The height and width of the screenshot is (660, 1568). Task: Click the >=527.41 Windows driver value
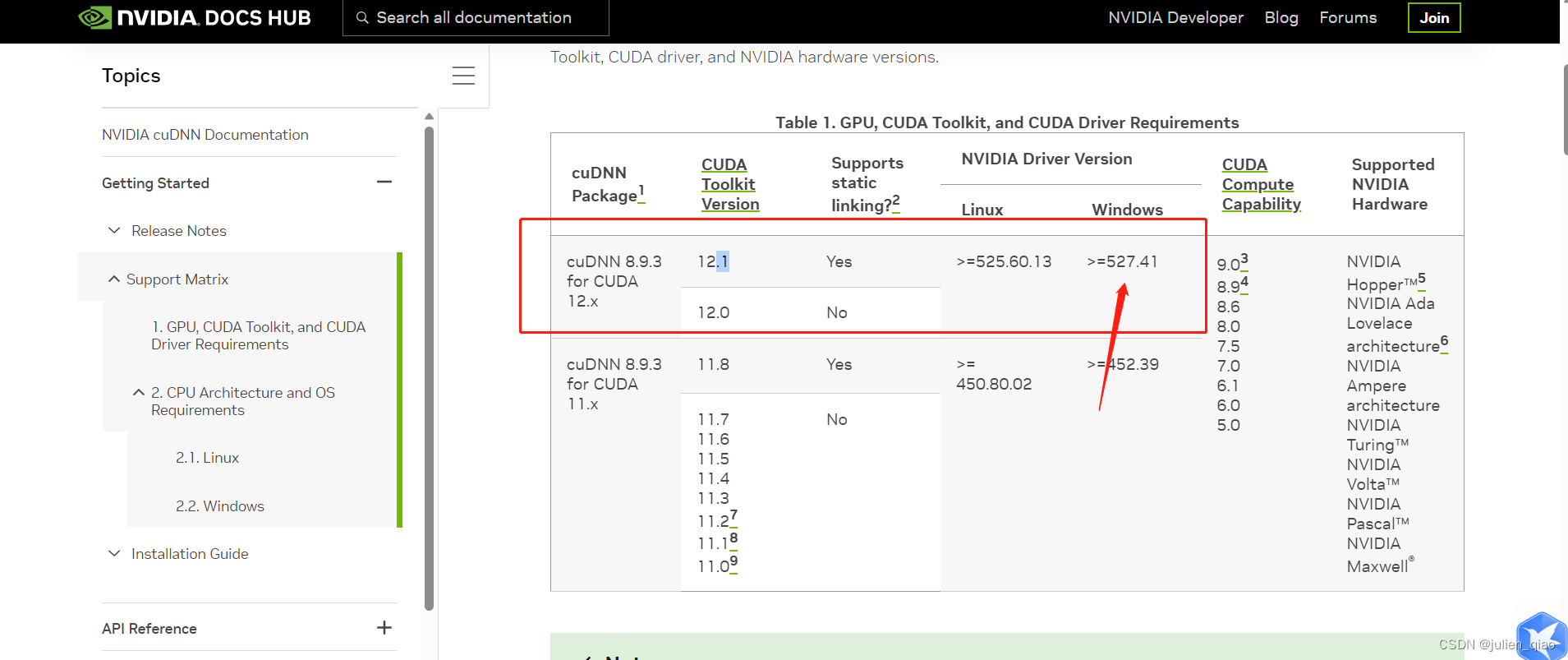coord(1122,261)
